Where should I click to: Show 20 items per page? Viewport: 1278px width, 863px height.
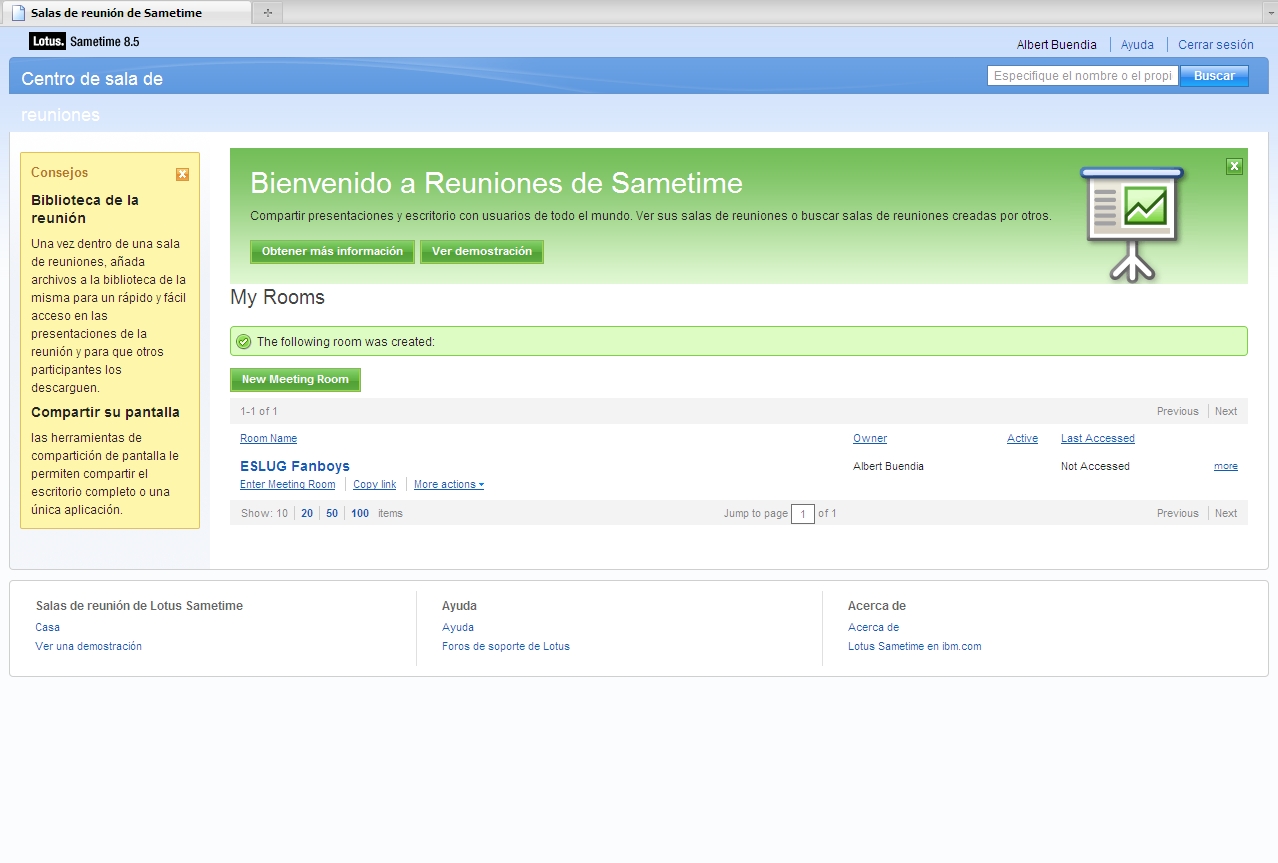(x=307, y=513)
